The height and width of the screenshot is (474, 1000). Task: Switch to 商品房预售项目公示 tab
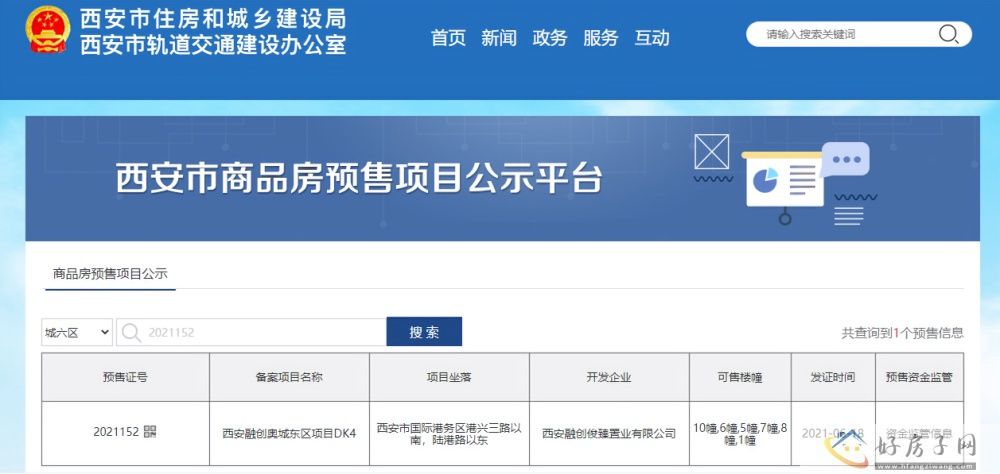[x=110, y=273]
